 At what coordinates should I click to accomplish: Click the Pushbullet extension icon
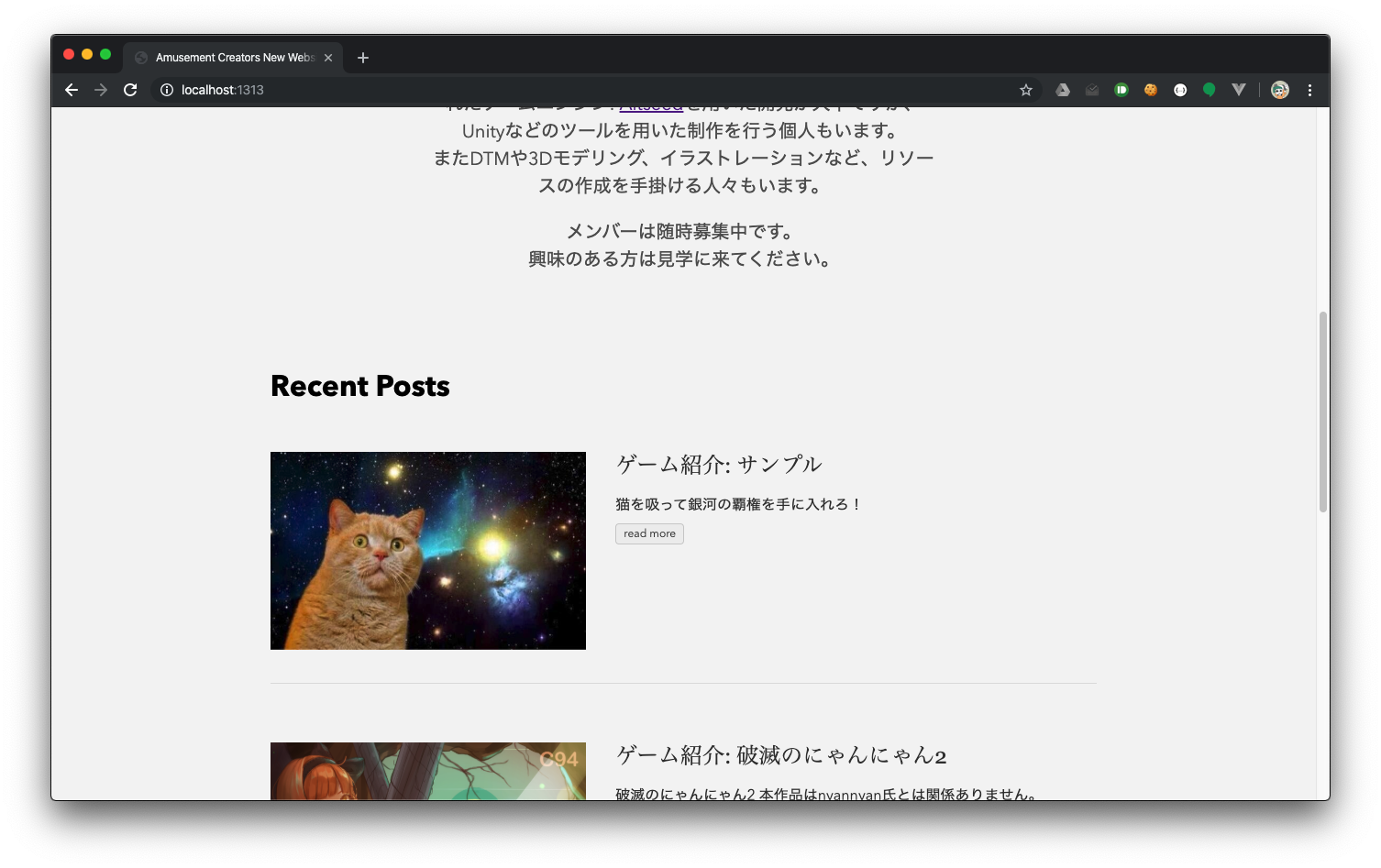click(x=1121, y=90)
